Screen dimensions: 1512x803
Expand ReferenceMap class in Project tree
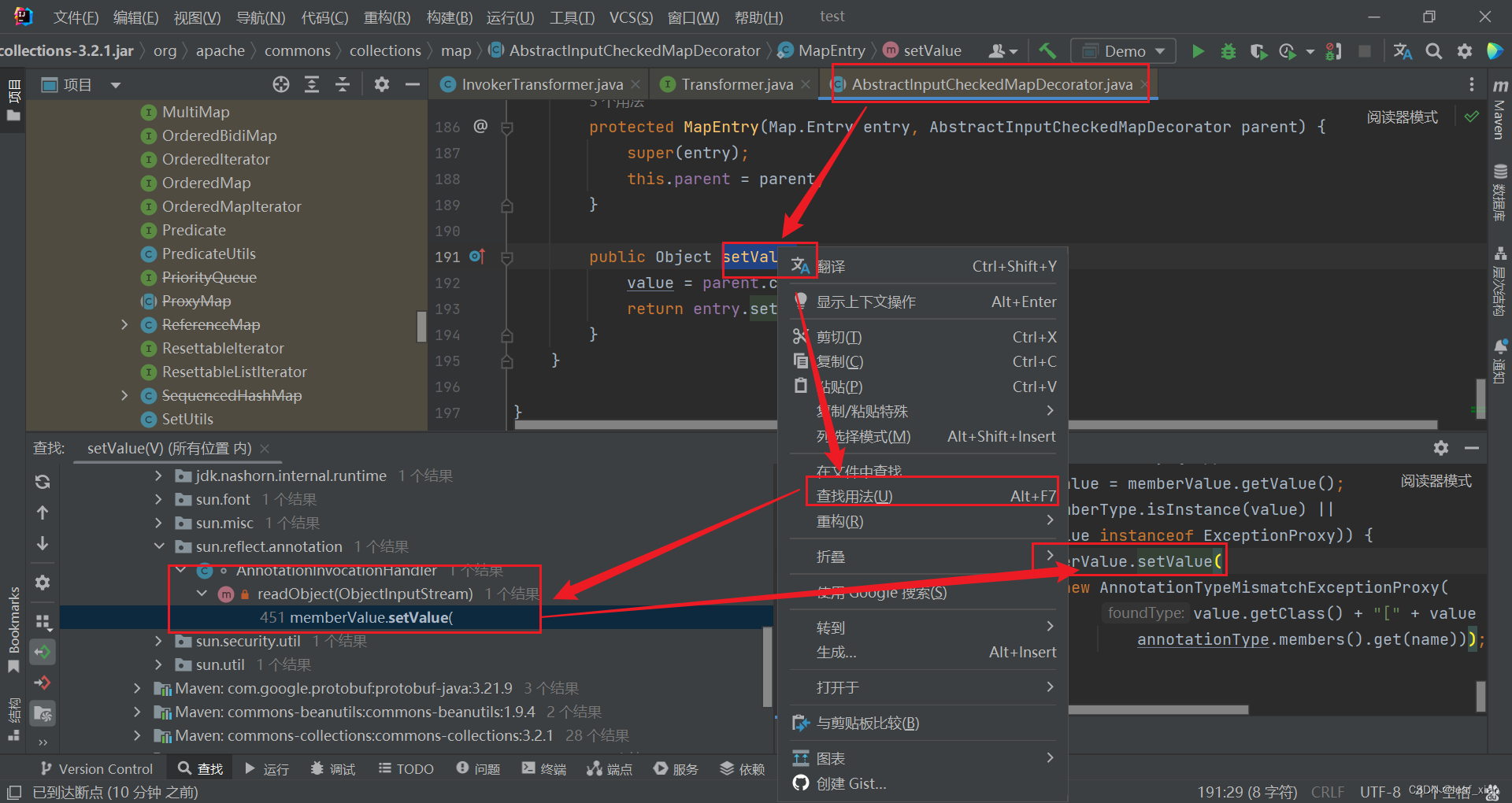[124, 324]
